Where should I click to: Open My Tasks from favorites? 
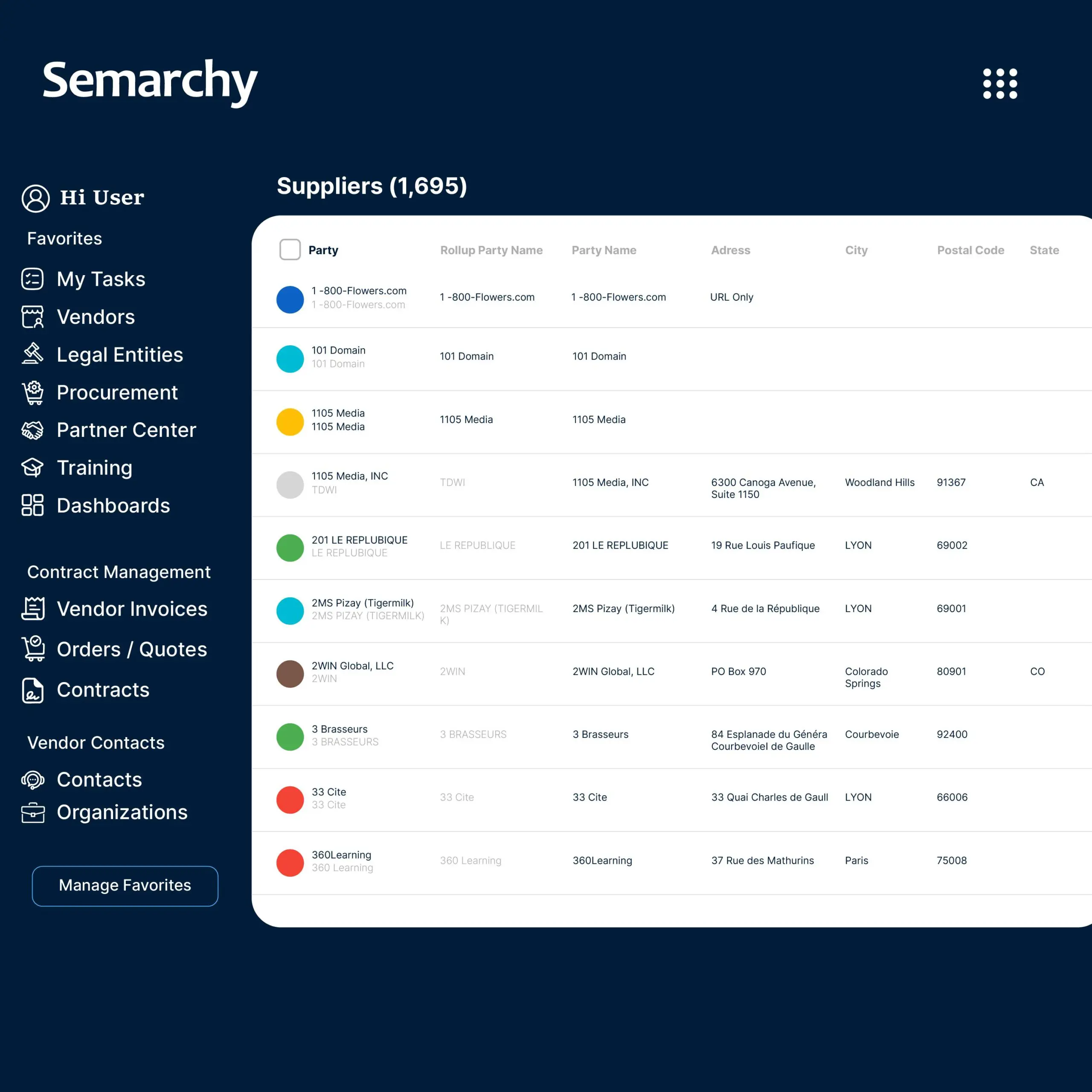coord(101,279)
